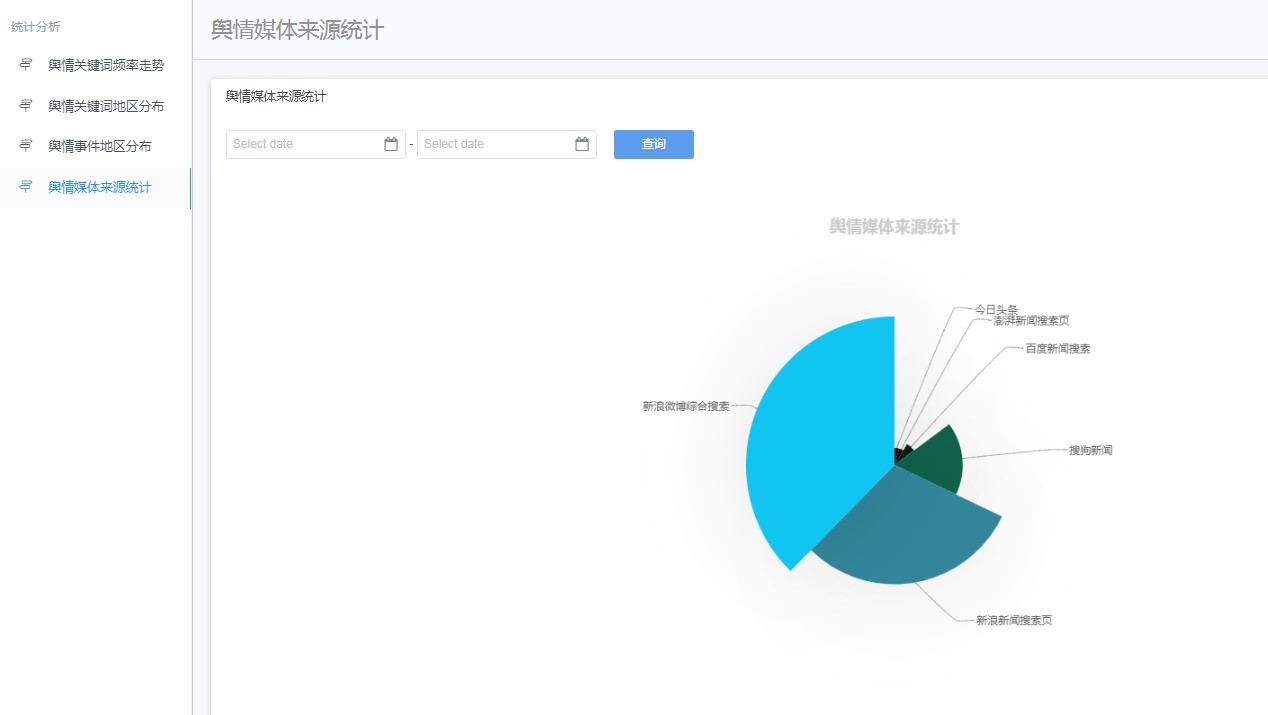Screen dimensions: 1268x715
Task: Click the start date input field
Action: [x=315, y=144]
